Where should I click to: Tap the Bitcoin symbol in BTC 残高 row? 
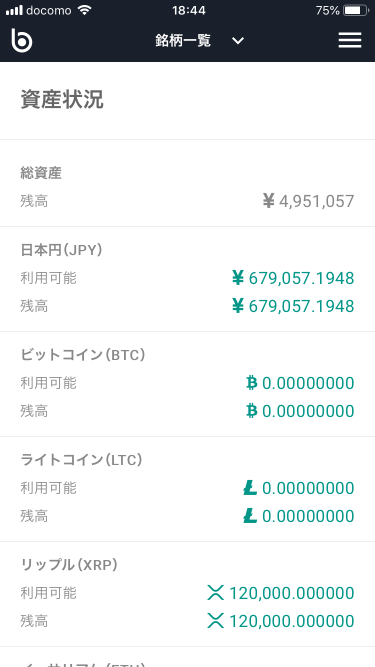[252, 411]
